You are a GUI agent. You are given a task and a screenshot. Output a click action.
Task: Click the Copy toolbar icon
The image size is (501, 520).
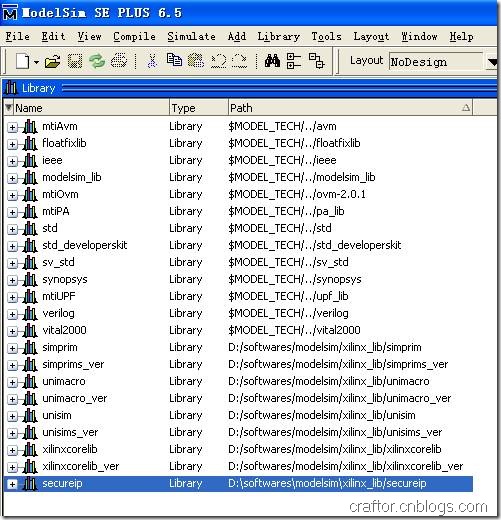(174, 60)
